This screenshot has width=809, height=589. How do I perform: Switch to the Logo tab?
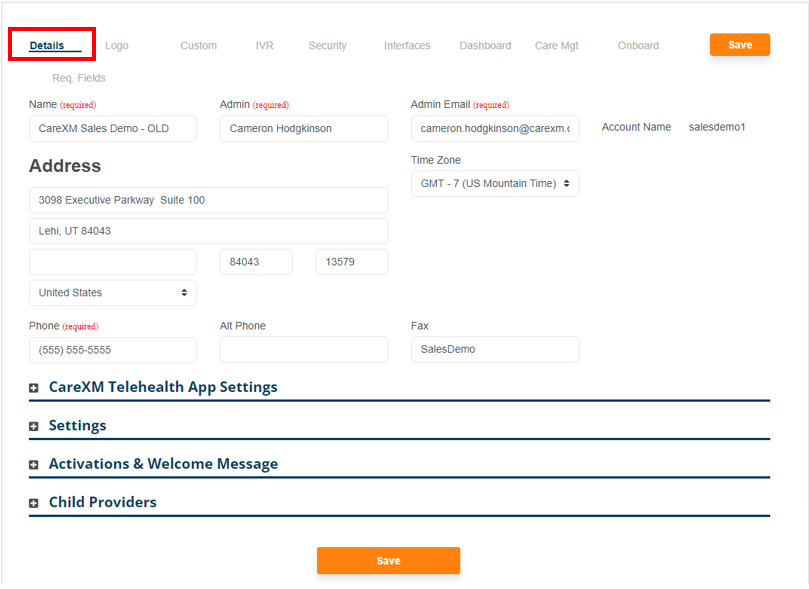coord(117,46)
